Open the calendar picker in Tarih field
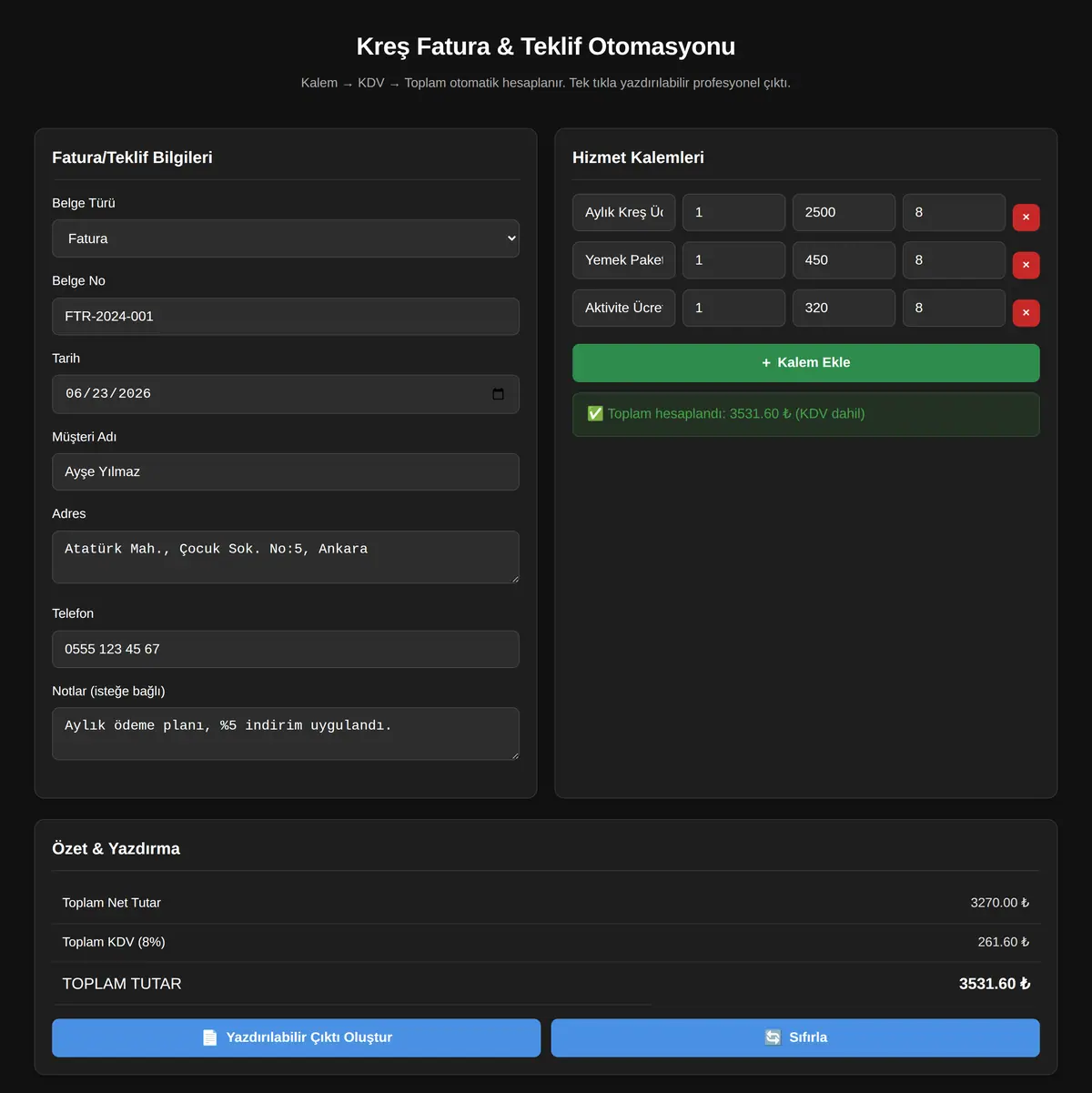The height and width of the screenshot is (1093, 1092). 498,394
